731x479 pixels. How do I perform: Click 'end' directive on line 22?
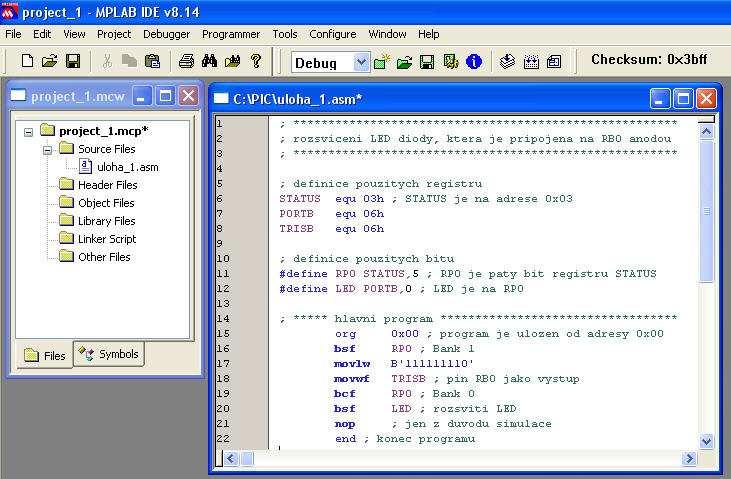345,439
